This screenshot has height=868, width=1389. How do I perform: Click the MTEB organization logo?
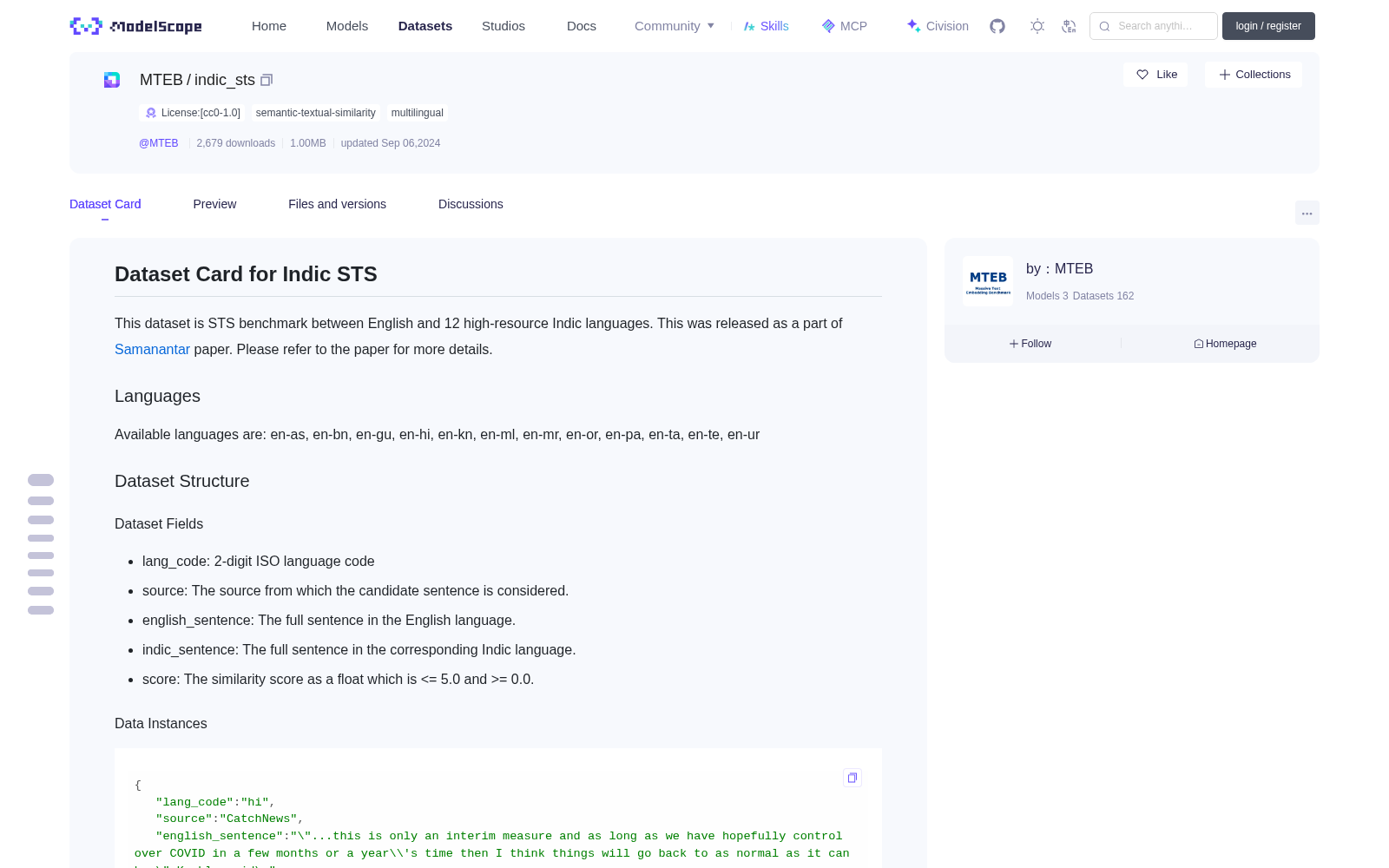click(988, 281)
